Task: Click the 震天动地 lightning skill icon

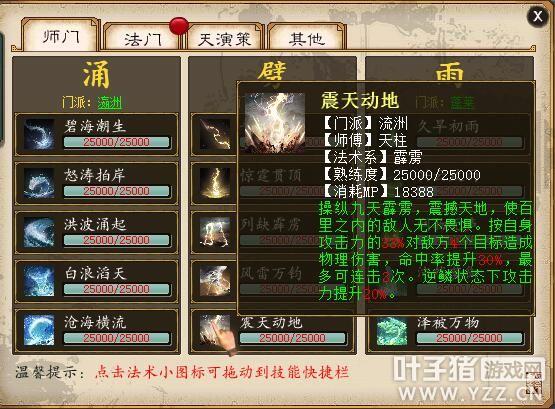Action: click(215, 330)
